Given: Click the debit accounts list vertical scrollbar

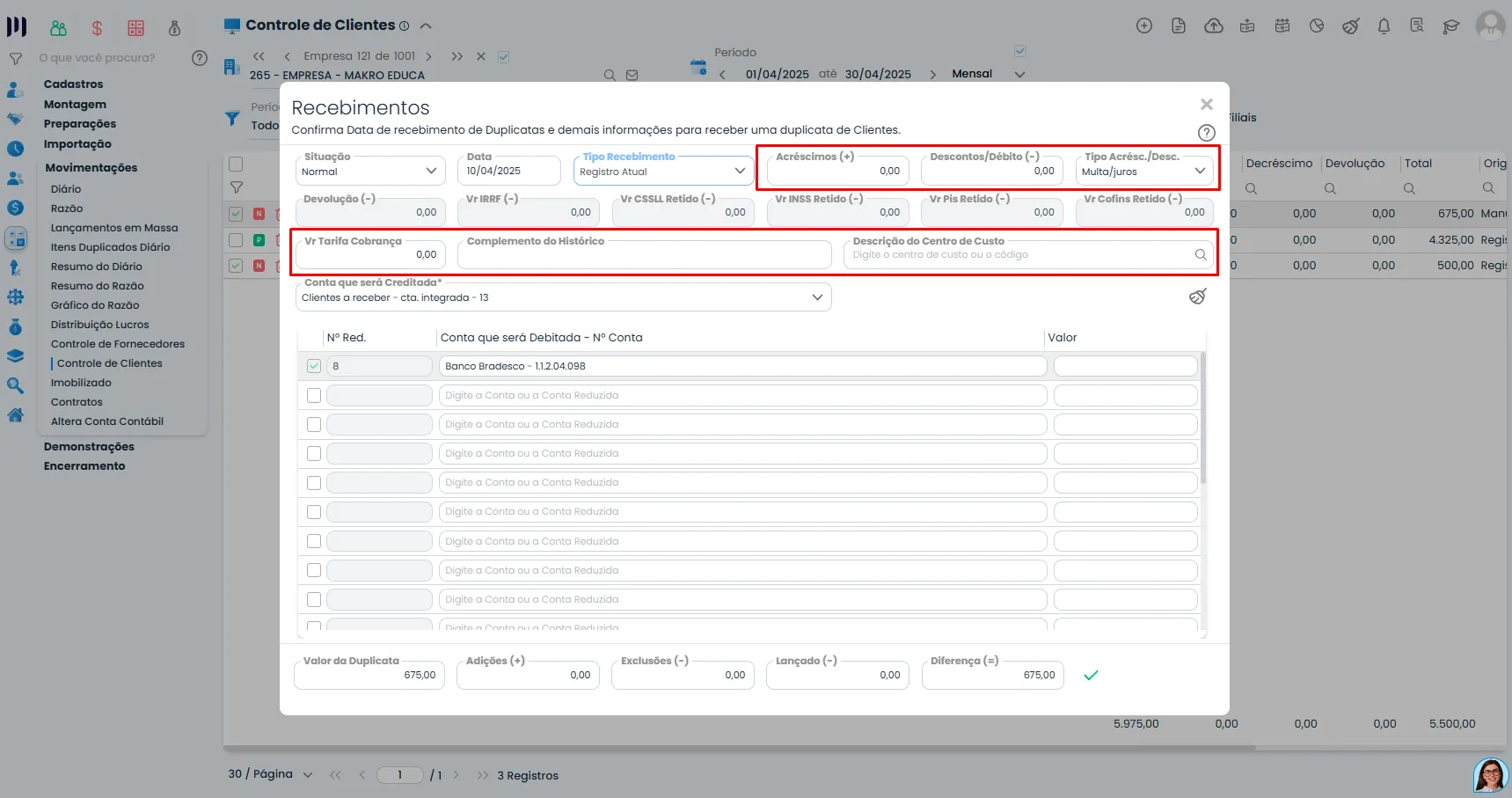Looking at the screenshot, I should coord(1202,418).
